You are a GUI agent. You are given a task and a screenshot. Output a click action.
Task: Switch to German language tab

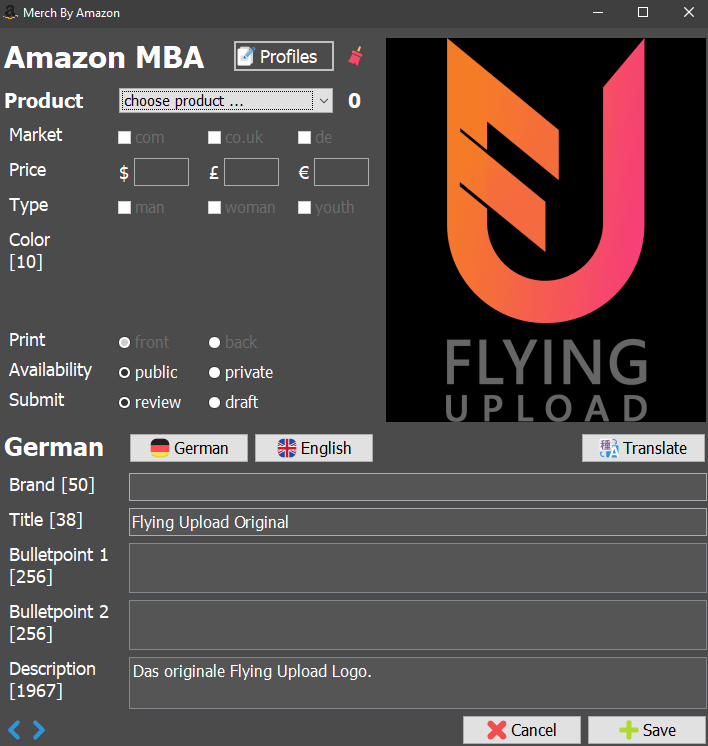click(189, 448)
